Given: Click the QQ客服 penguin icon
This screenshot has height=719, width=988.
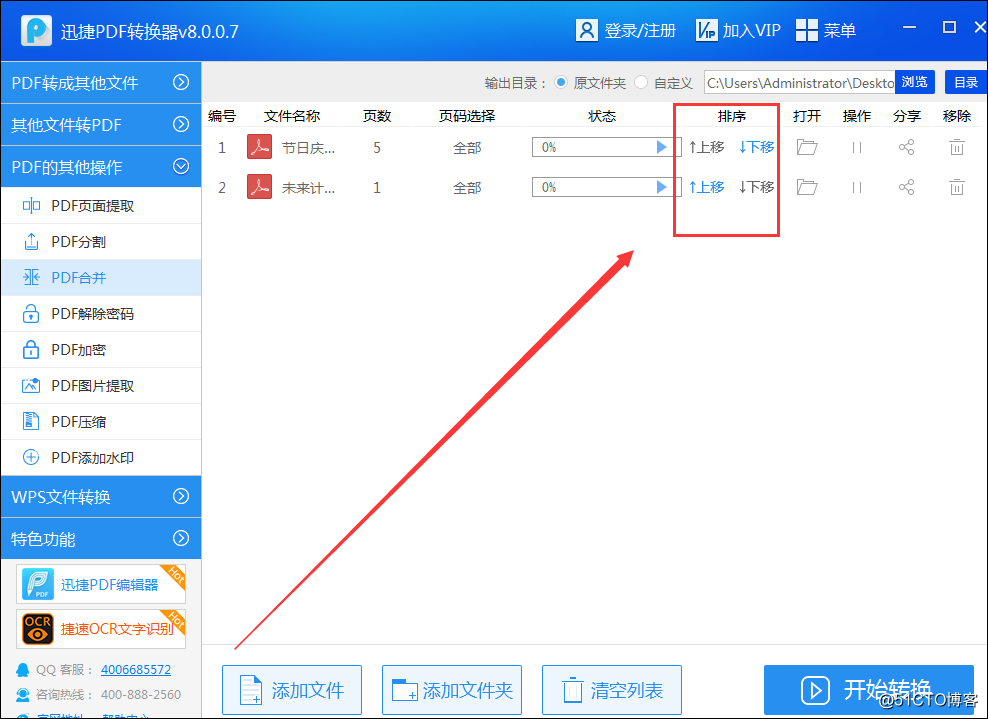Looking at the screenshot, I should pyautogui.click(x=23, y=669).
